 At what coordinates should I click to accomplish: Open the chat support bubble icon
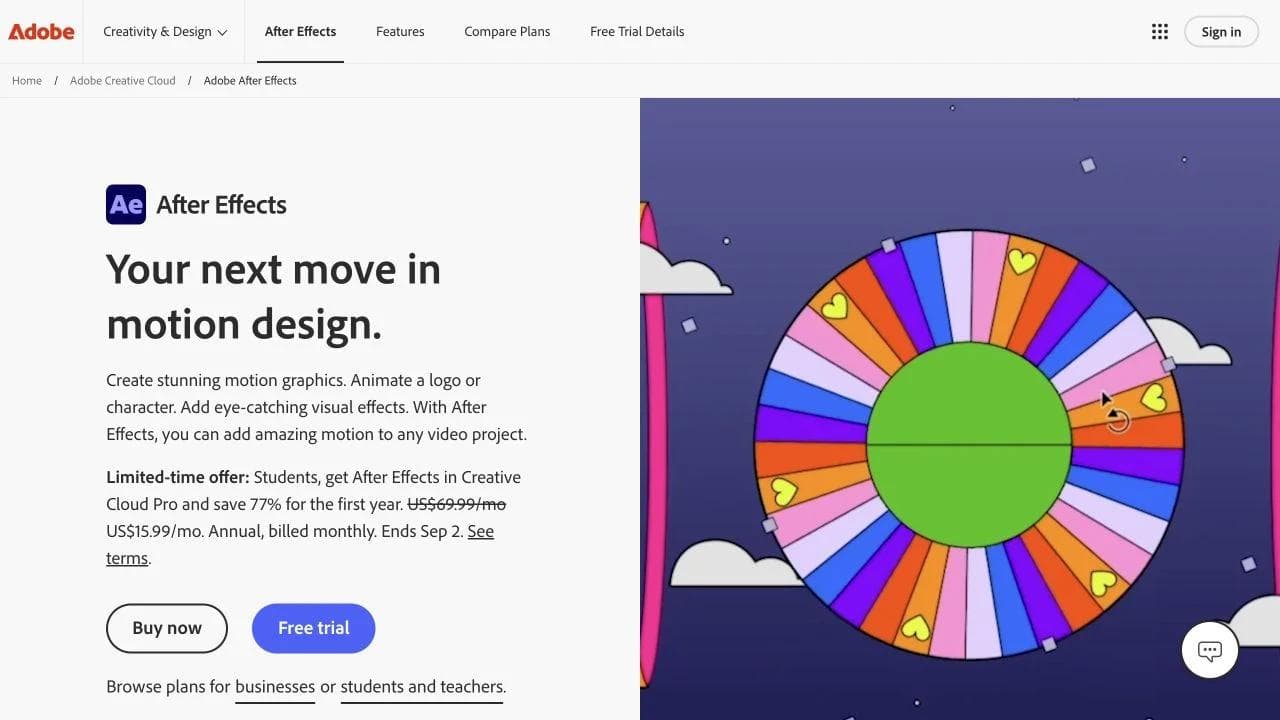click(x=1210, y=650)
